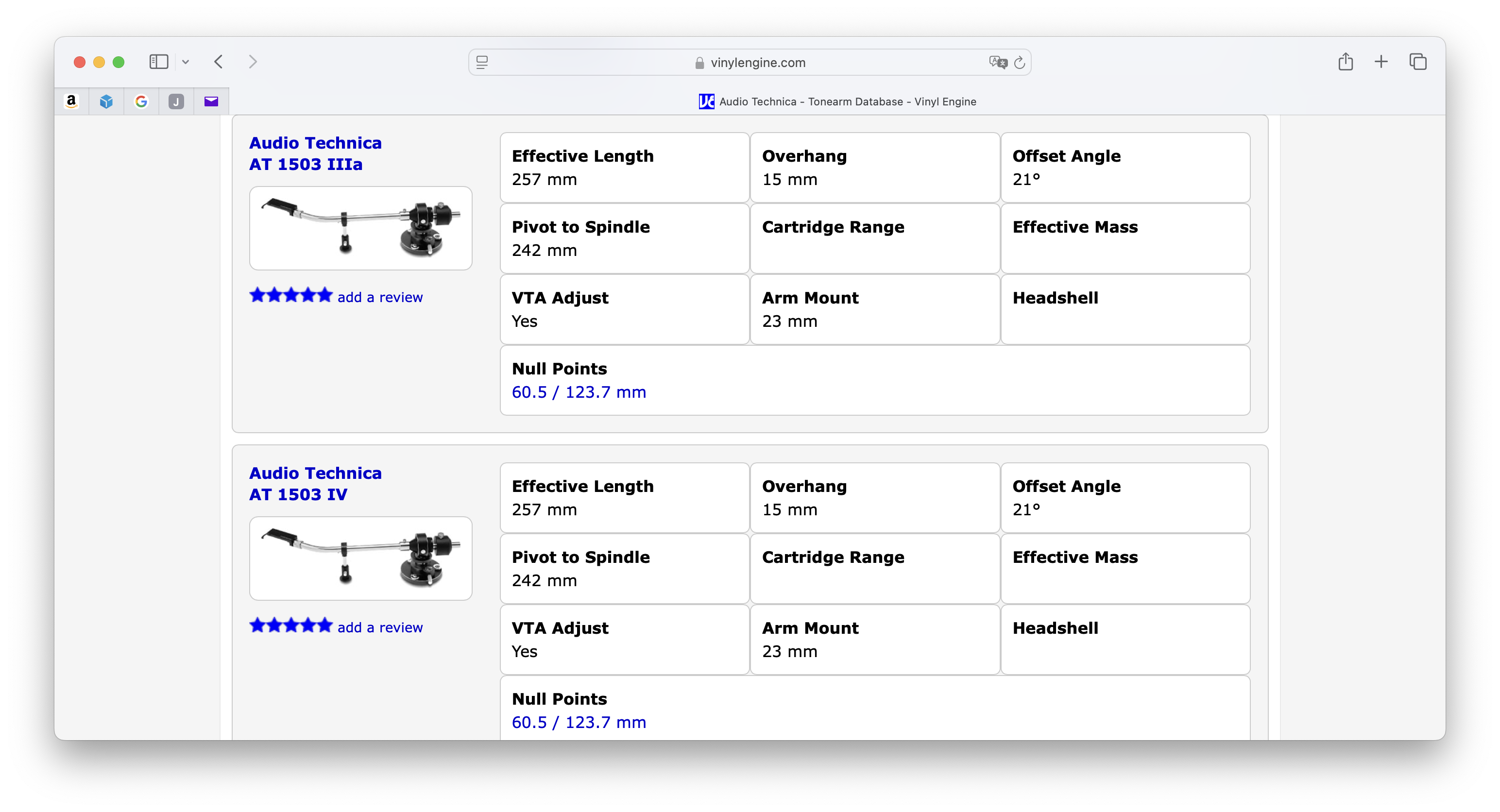Screen dimensions: 1500x812
Task: Open the purple mail pinned tab
Action: pyautogui.click(x=211, y=101)
